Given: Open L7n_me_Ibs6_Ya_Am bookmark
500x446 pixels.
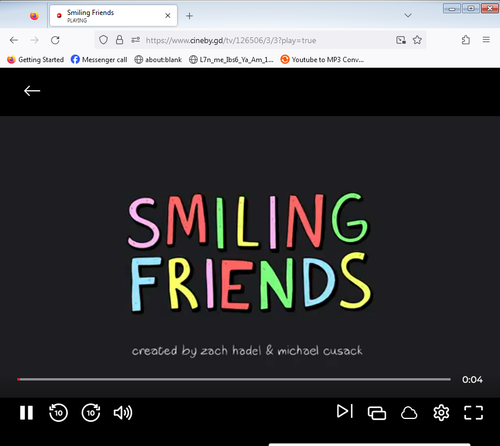Looking at the screenshot, I should (x=231, y=60).
